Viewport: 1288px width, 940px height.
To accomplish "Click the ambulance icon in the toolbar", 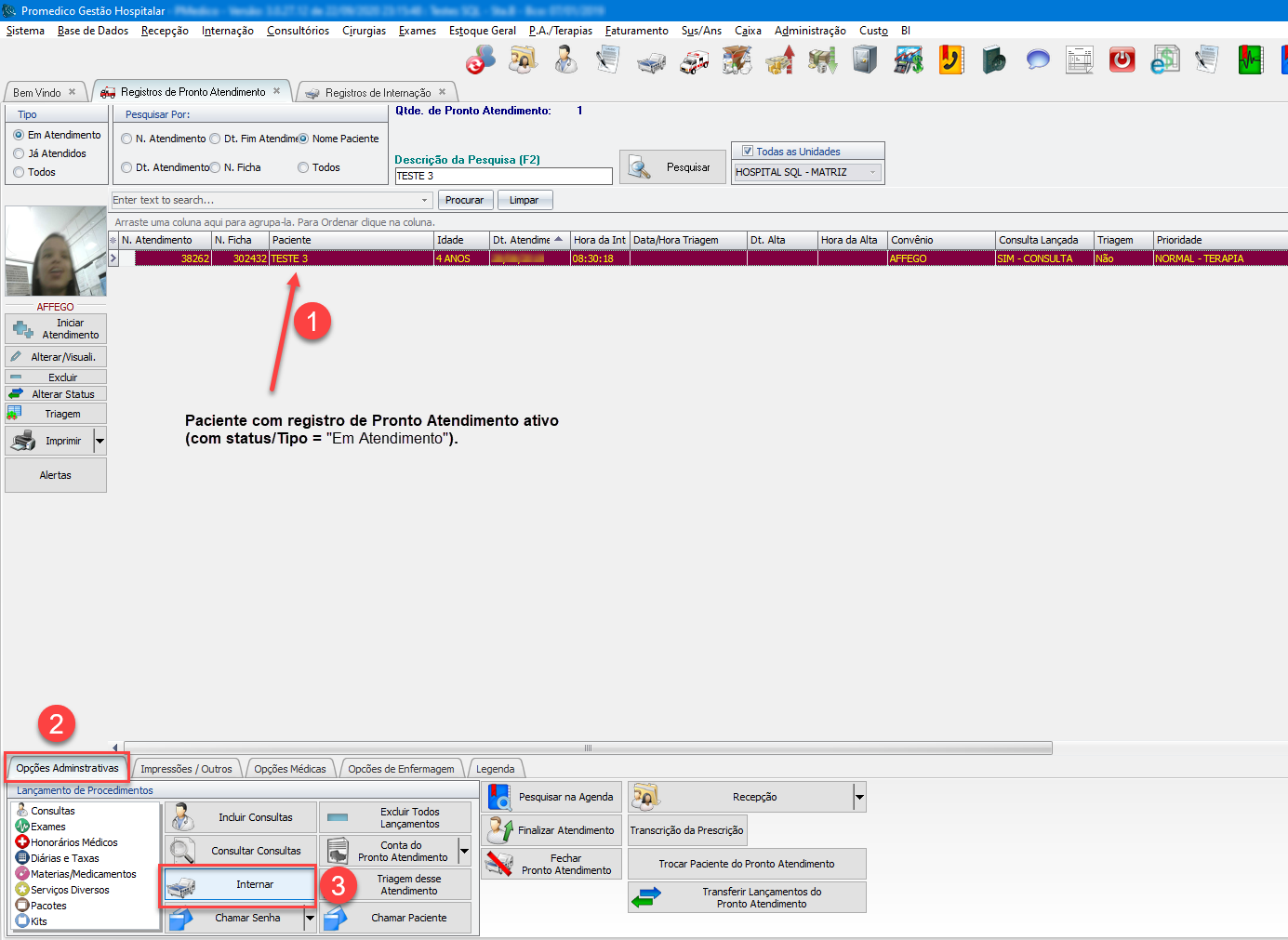I will point(694,61).
